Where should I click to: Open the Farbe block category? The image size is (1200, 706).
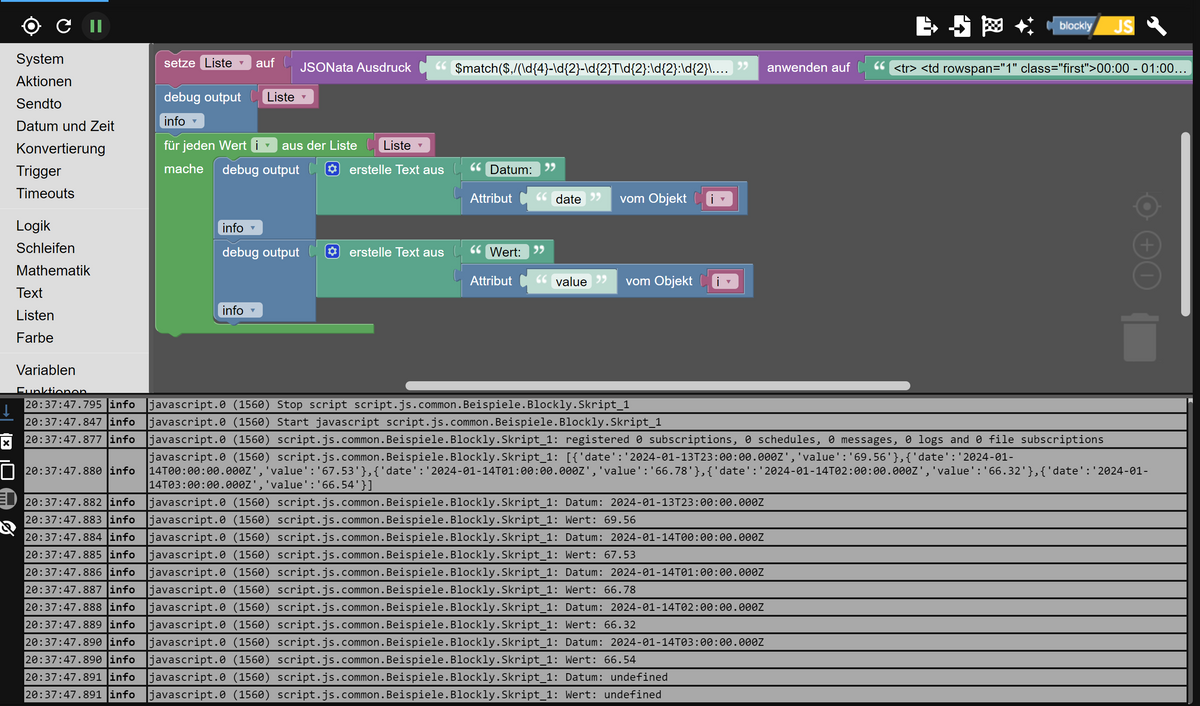pos(35,338)
